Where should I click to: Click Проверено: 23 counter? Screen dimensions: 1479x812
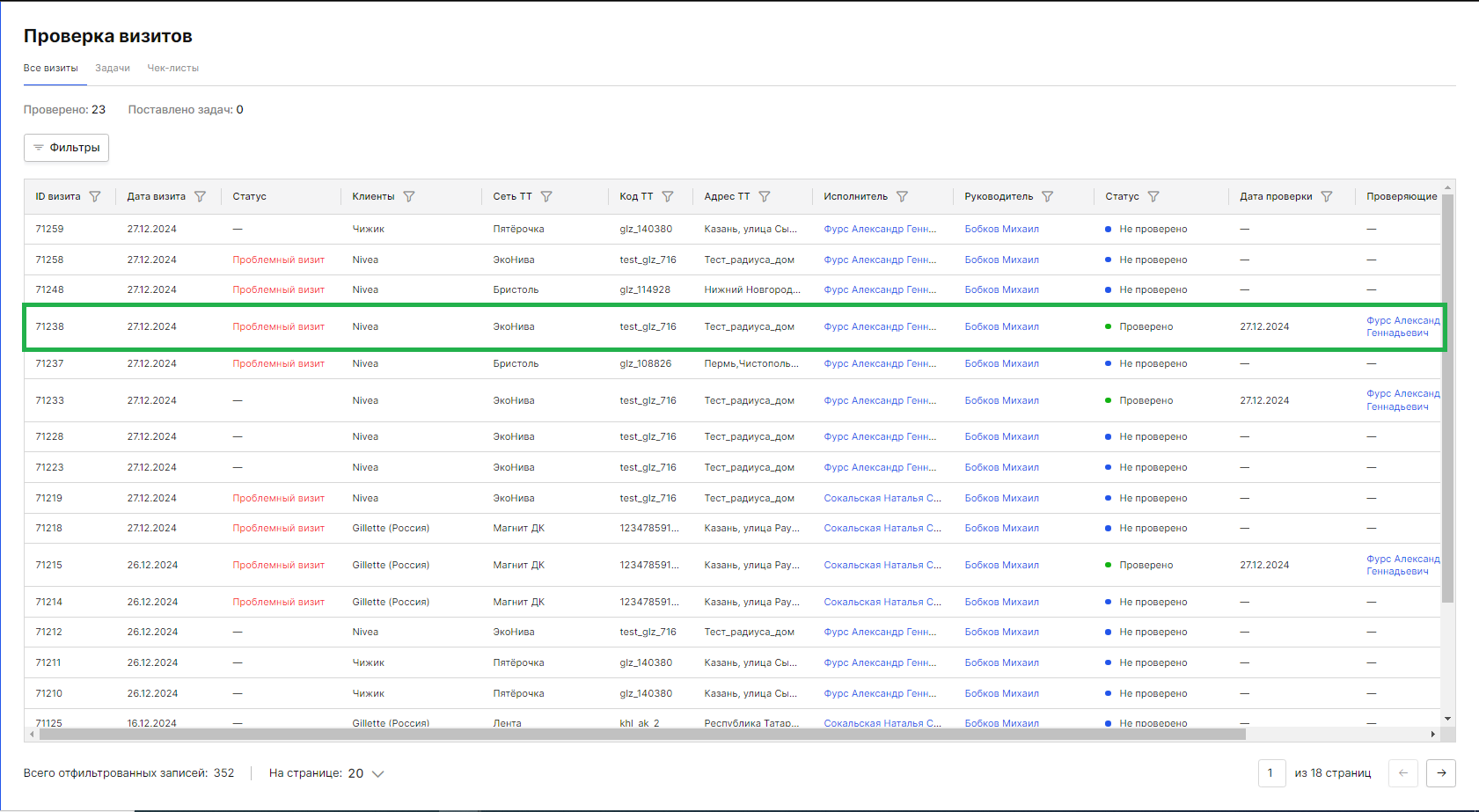(64, 110)
